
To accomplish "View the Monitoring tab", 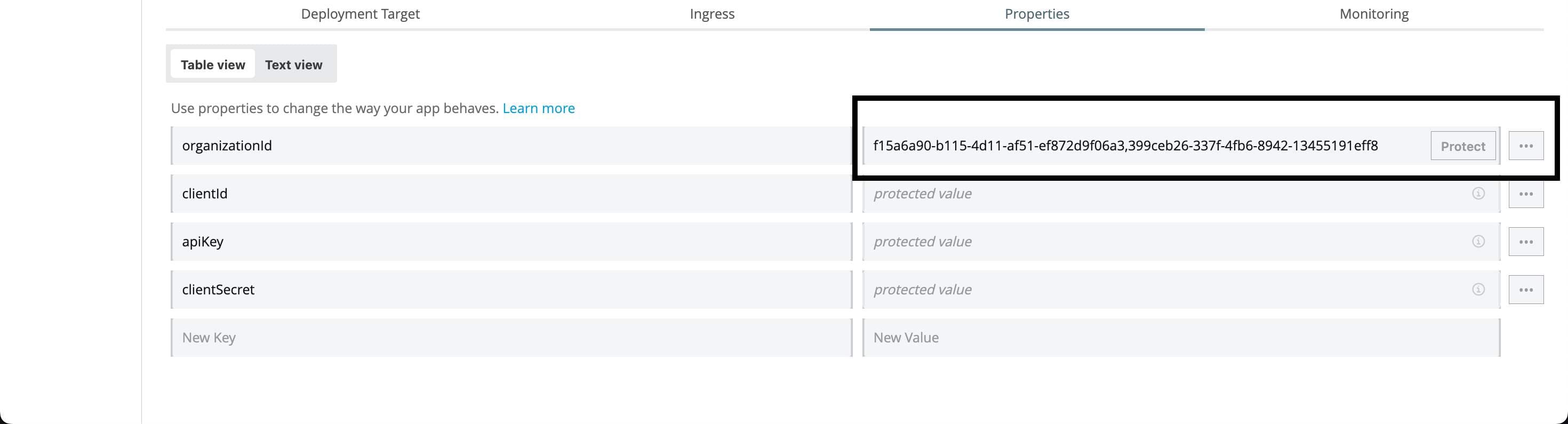I will click(x=1373, y=13).
